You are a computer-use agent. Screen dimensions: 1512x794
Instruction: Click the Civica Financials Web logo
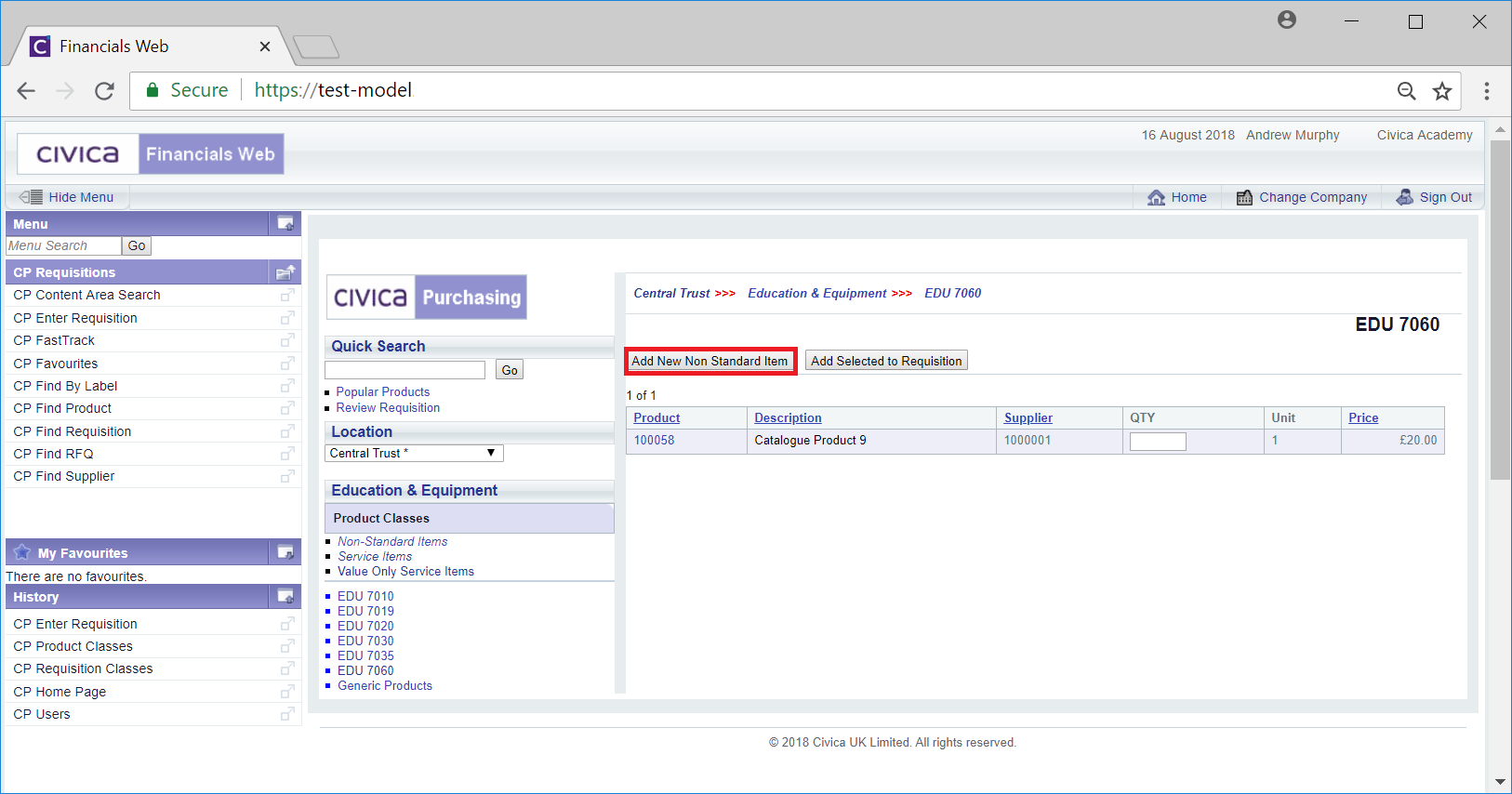click(x=151, y=154)
